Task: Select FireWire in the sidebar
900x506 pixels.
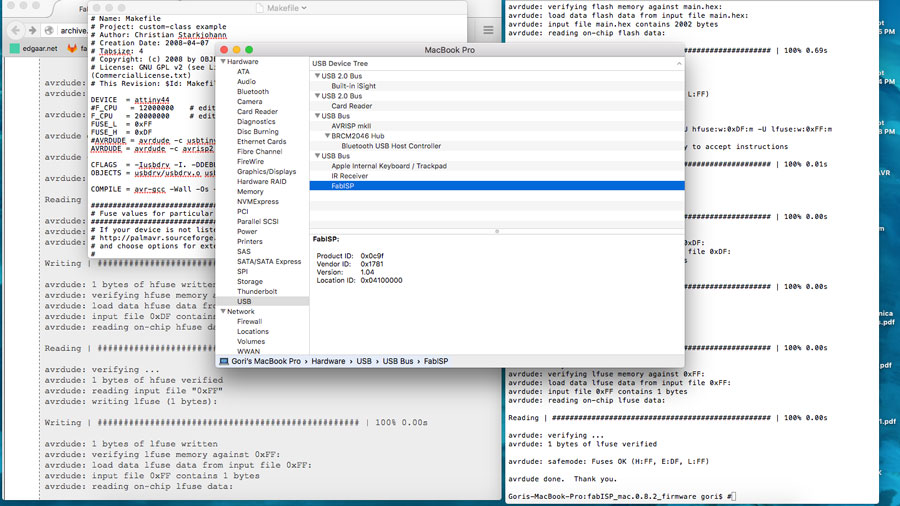Action: pos(250,162)
